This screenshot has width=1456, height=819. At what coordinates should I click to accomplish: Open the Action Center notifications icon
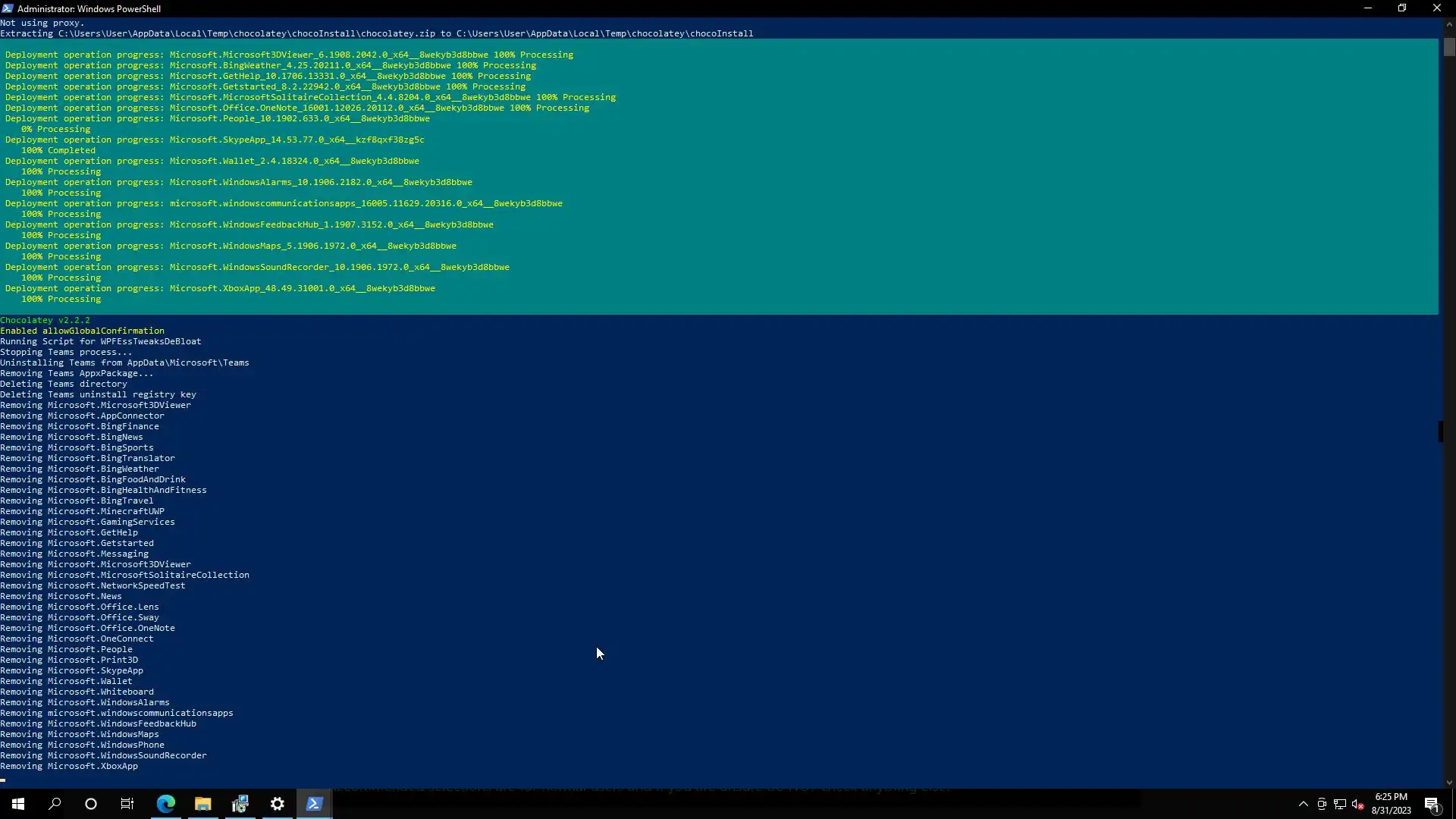click(1432, 804)
